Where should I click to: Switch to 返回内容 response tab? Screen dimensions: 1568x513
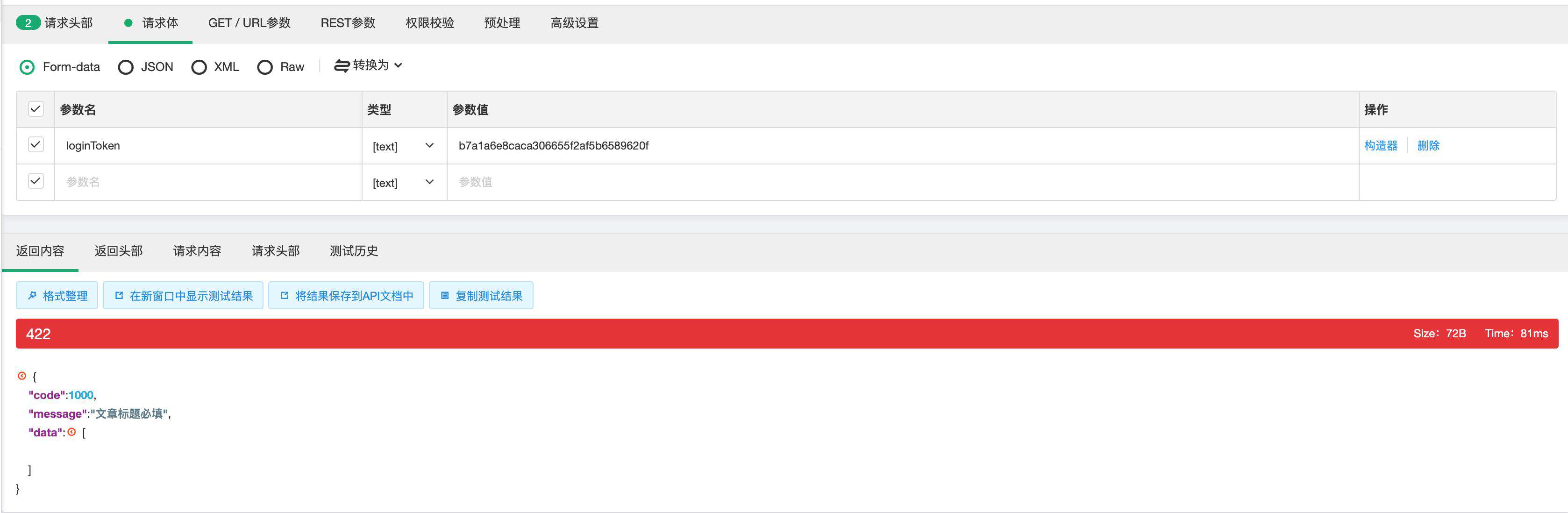(x=40, y=251)
